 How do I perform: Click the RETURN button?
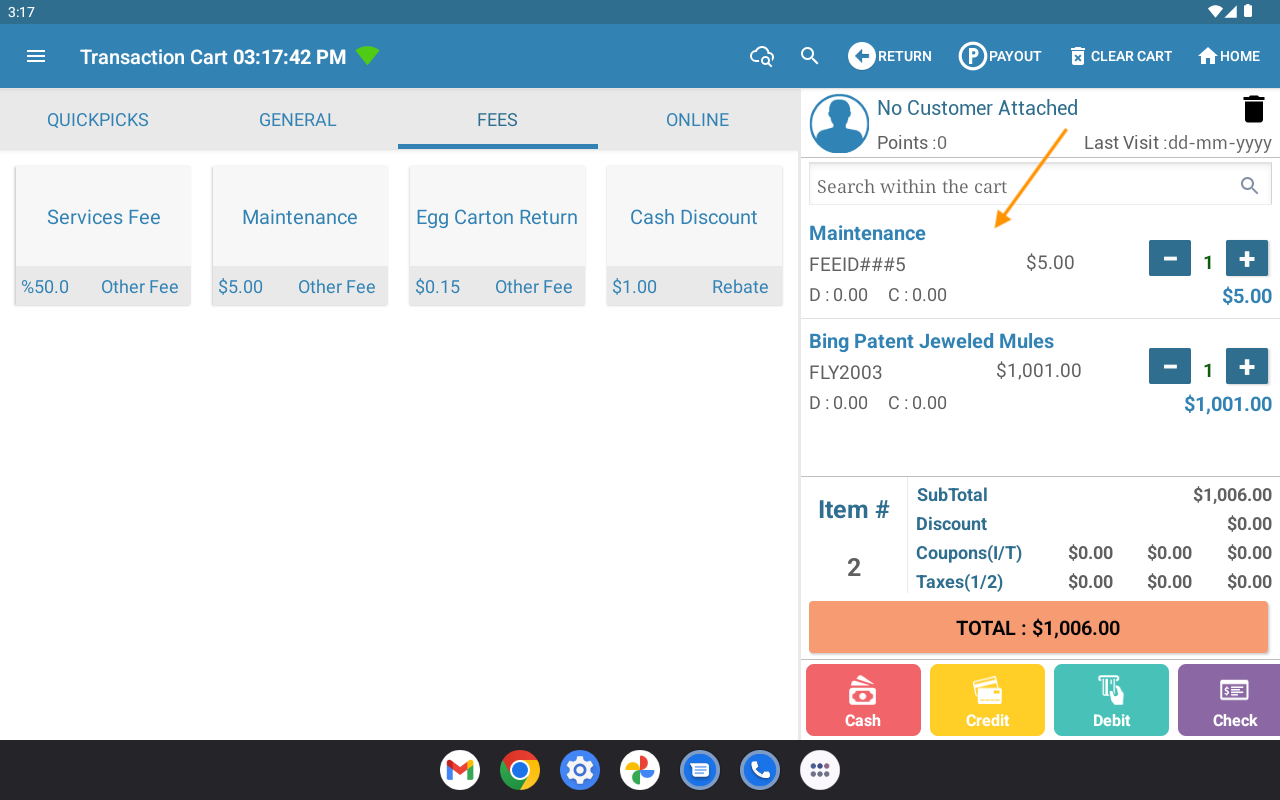pos(890,56)
